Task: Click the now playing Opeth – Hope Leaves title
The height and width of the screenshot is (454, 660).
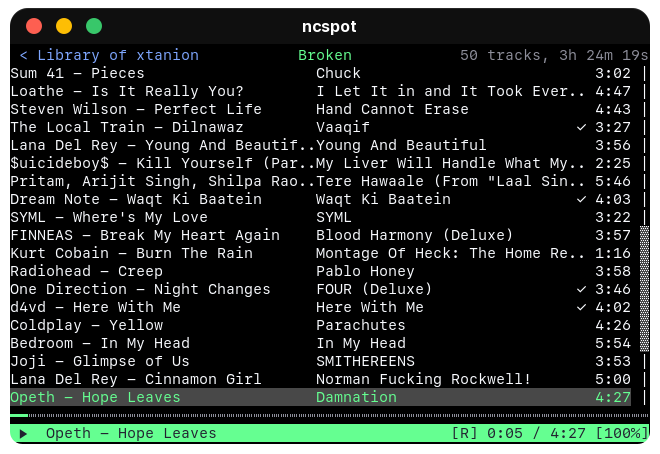Action: (131, 433)
